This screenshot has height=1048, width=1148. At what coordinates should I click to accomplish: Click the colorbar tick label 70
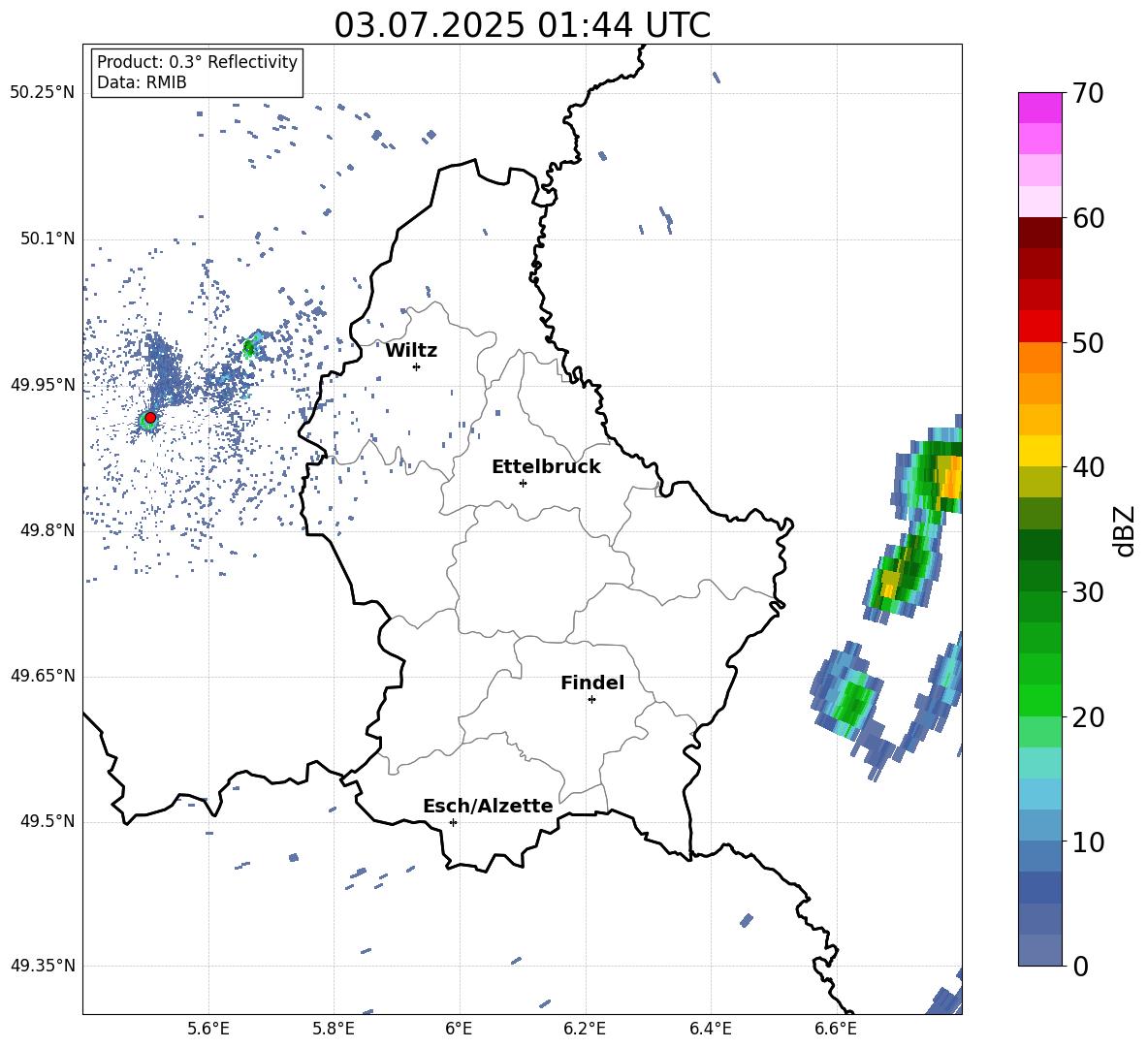point(1087,93)
